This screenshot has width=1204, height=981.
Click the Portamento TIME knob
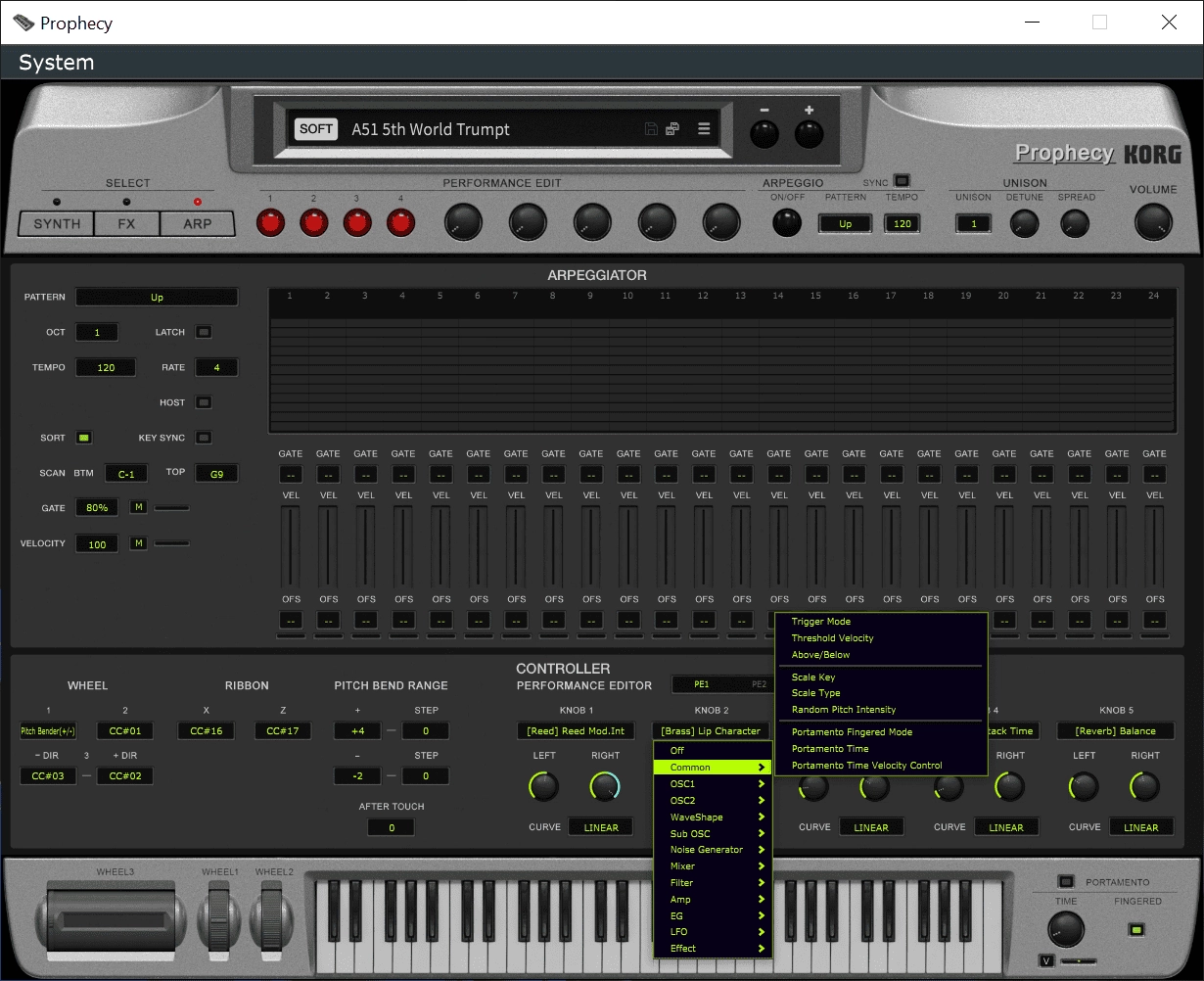(1066, 928)
